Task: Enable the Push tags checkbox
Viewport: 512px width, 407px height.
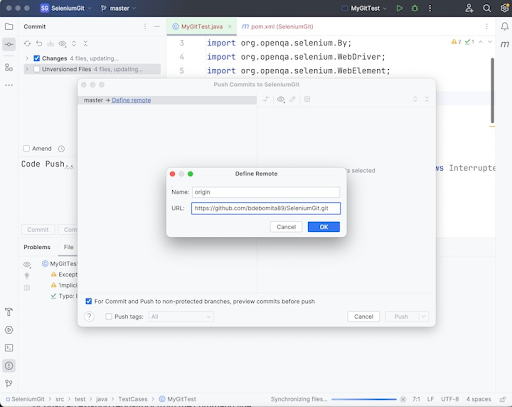Action: click(x=109, y=316)
